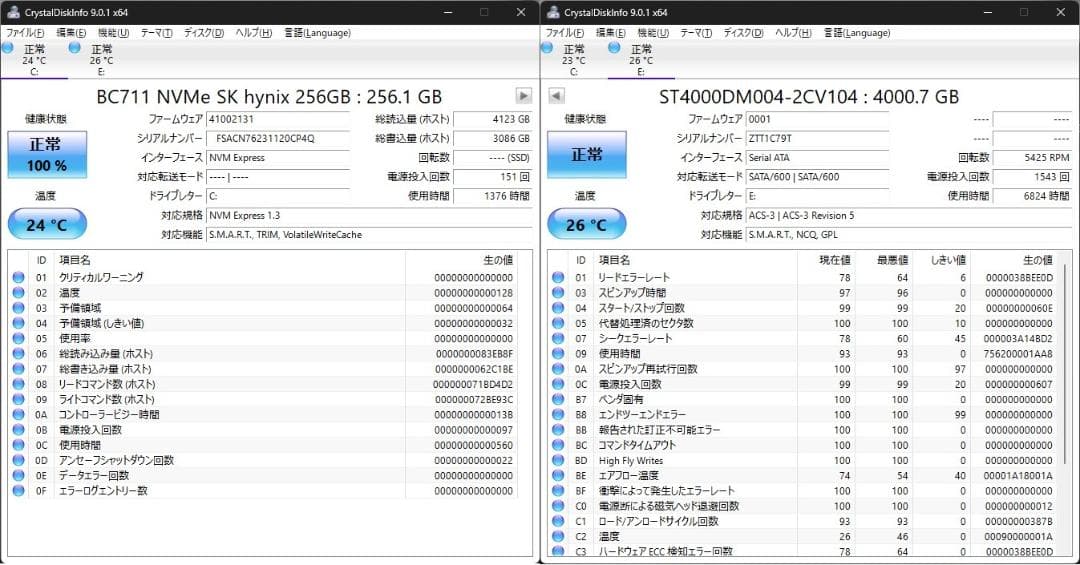Select 報告された訂正不可能エラー row
The image size is (1080, 565).
tap(804, 430)
